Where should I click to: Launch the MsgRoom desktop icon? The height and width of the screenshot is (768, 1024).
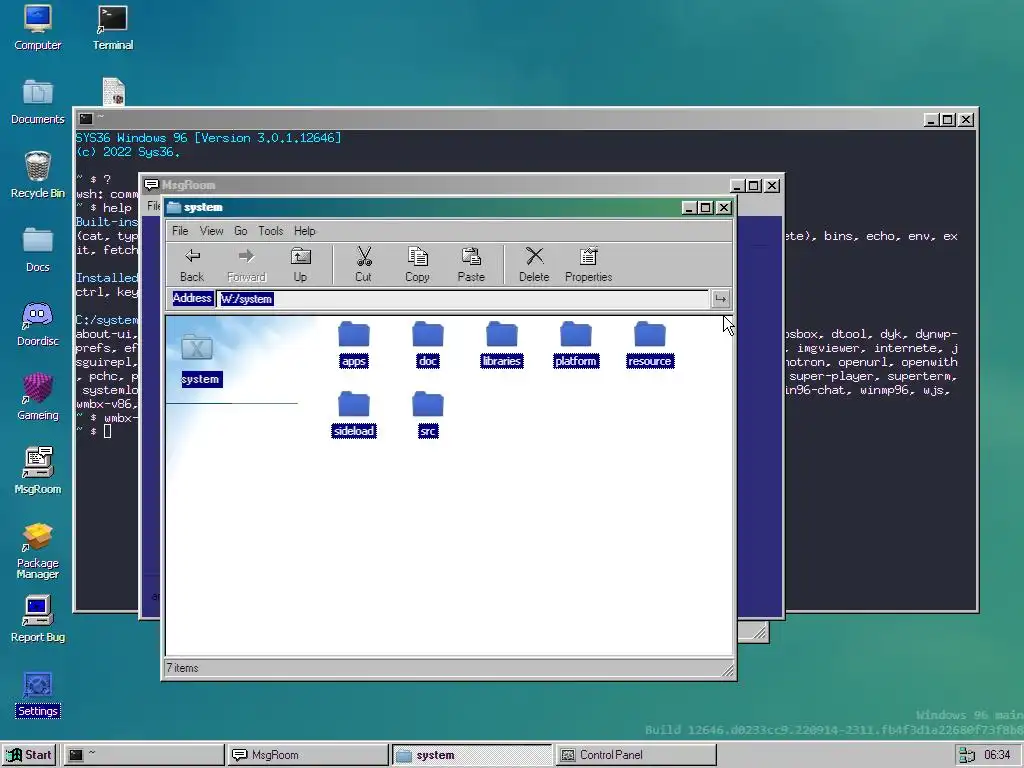point(38,471)
